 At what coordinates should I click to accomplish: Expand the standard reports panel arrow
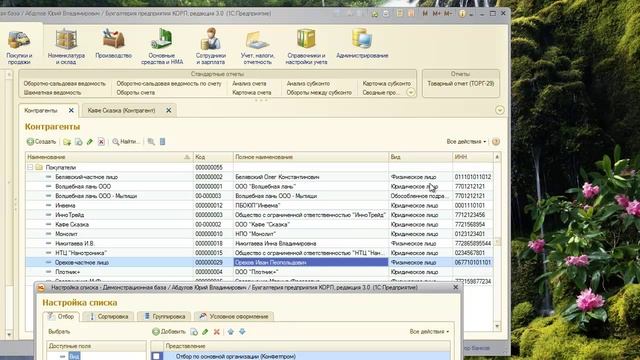411,93
